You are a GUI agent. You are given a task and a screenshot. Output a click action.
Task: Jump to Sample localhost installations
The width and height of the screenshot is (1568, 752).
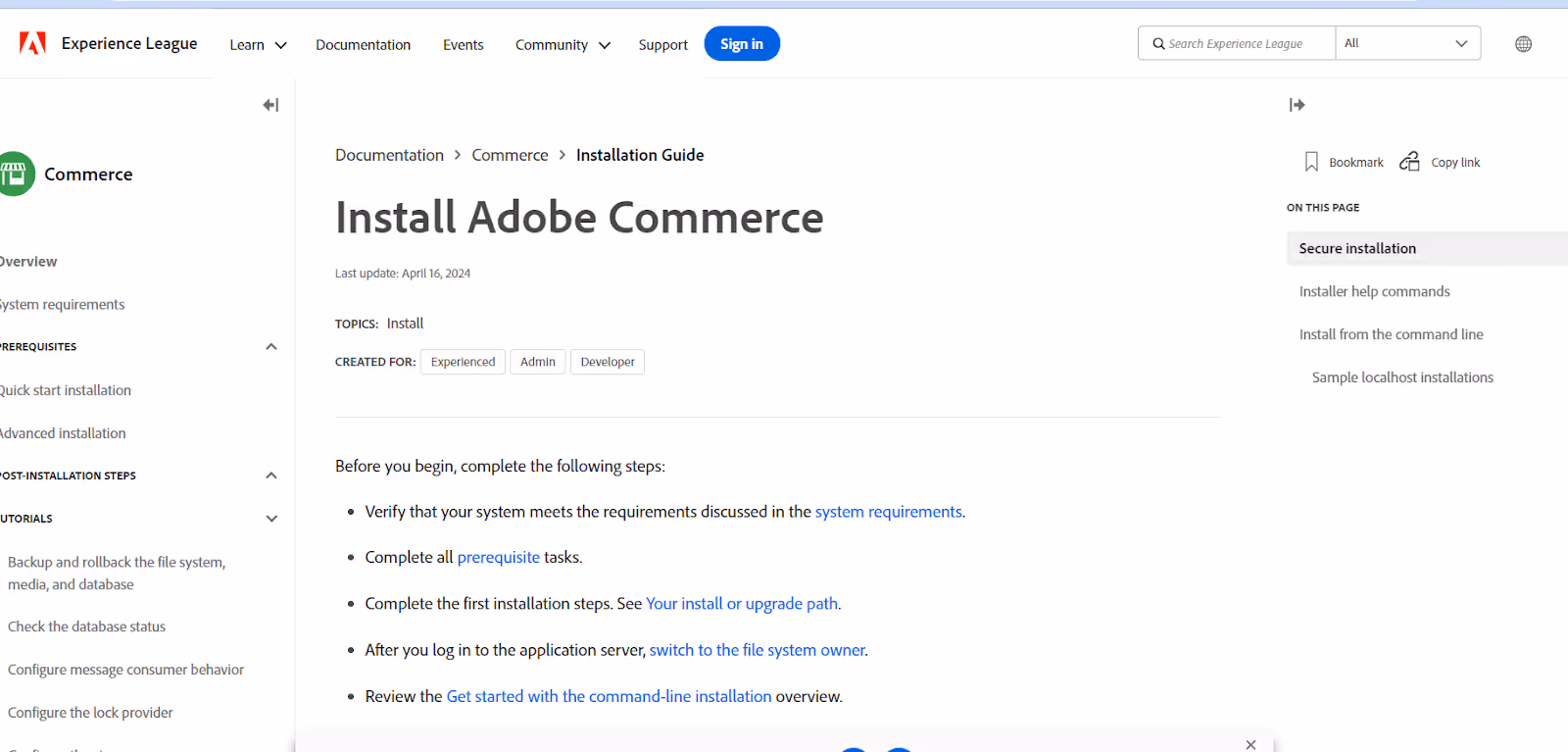coord(1402,377)
